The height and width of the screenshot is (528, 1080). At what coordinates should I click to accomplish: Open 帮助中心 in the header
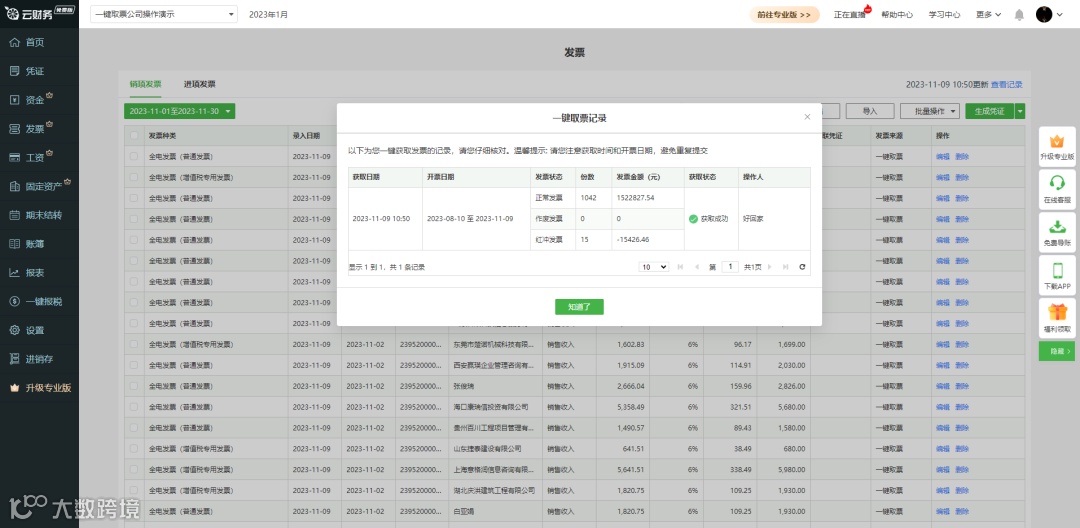[x=897, y=14]
